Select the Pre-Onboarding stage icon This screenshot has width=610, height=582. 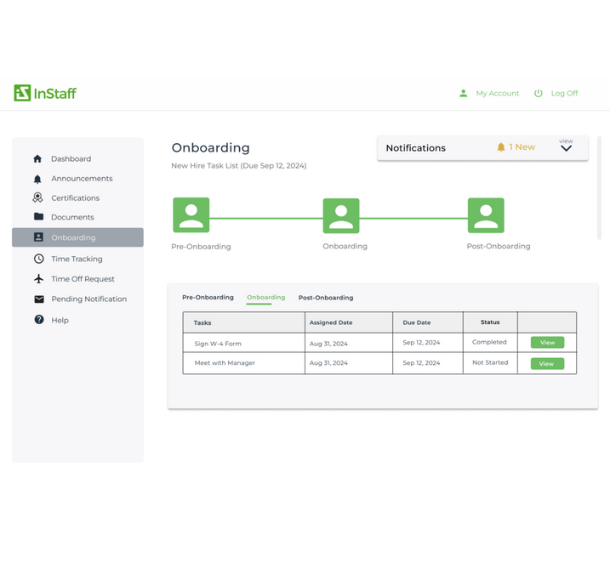191,215
